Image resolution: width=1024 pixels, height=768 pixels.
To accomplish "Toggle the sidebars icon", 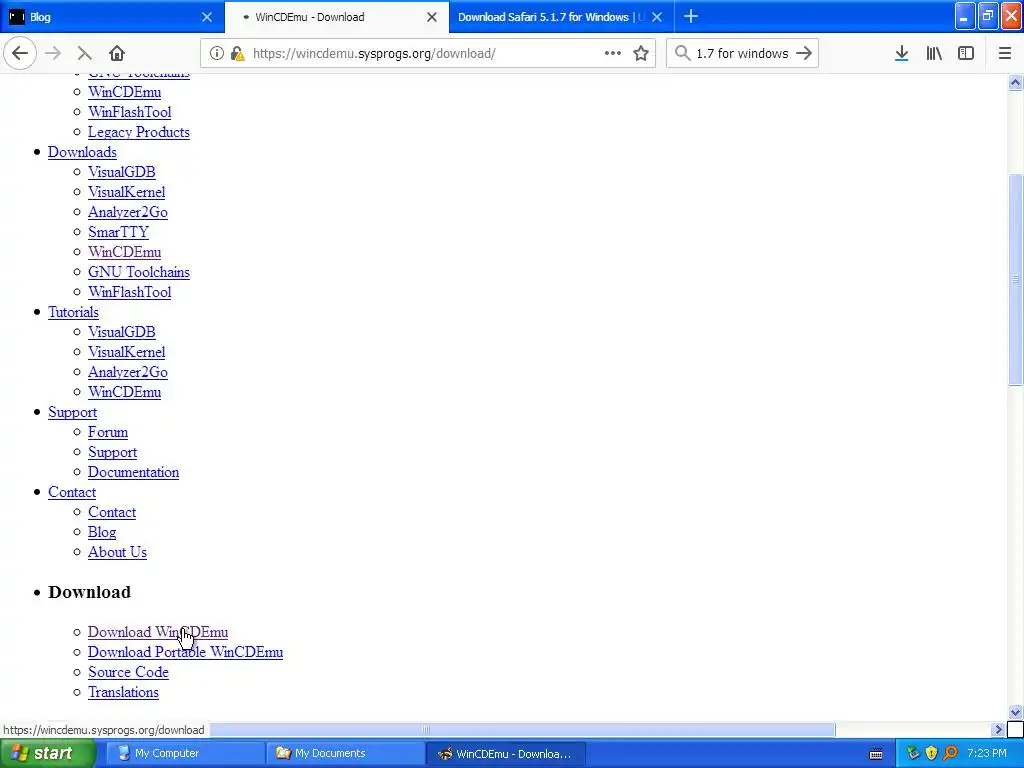I will [x=966, y=54].
